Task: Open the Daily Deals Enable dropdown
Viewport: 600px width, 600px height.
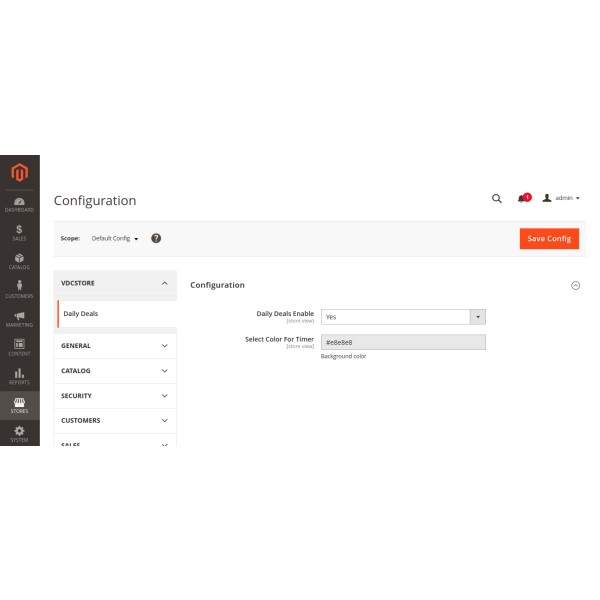Action: 403,316
